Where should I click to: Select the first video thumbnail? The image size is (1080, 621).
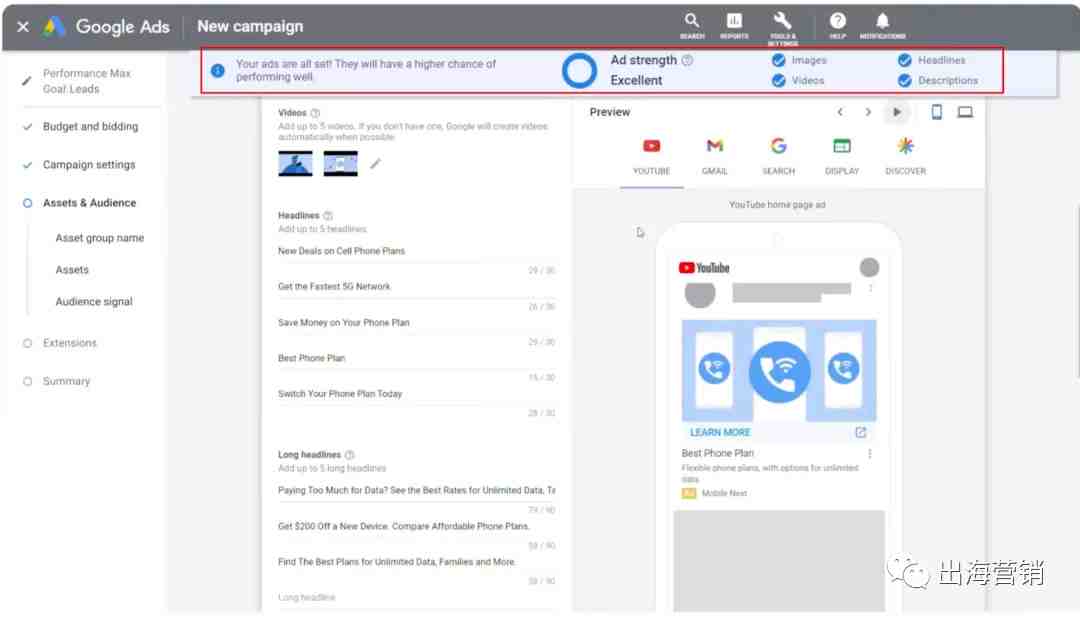295,164
